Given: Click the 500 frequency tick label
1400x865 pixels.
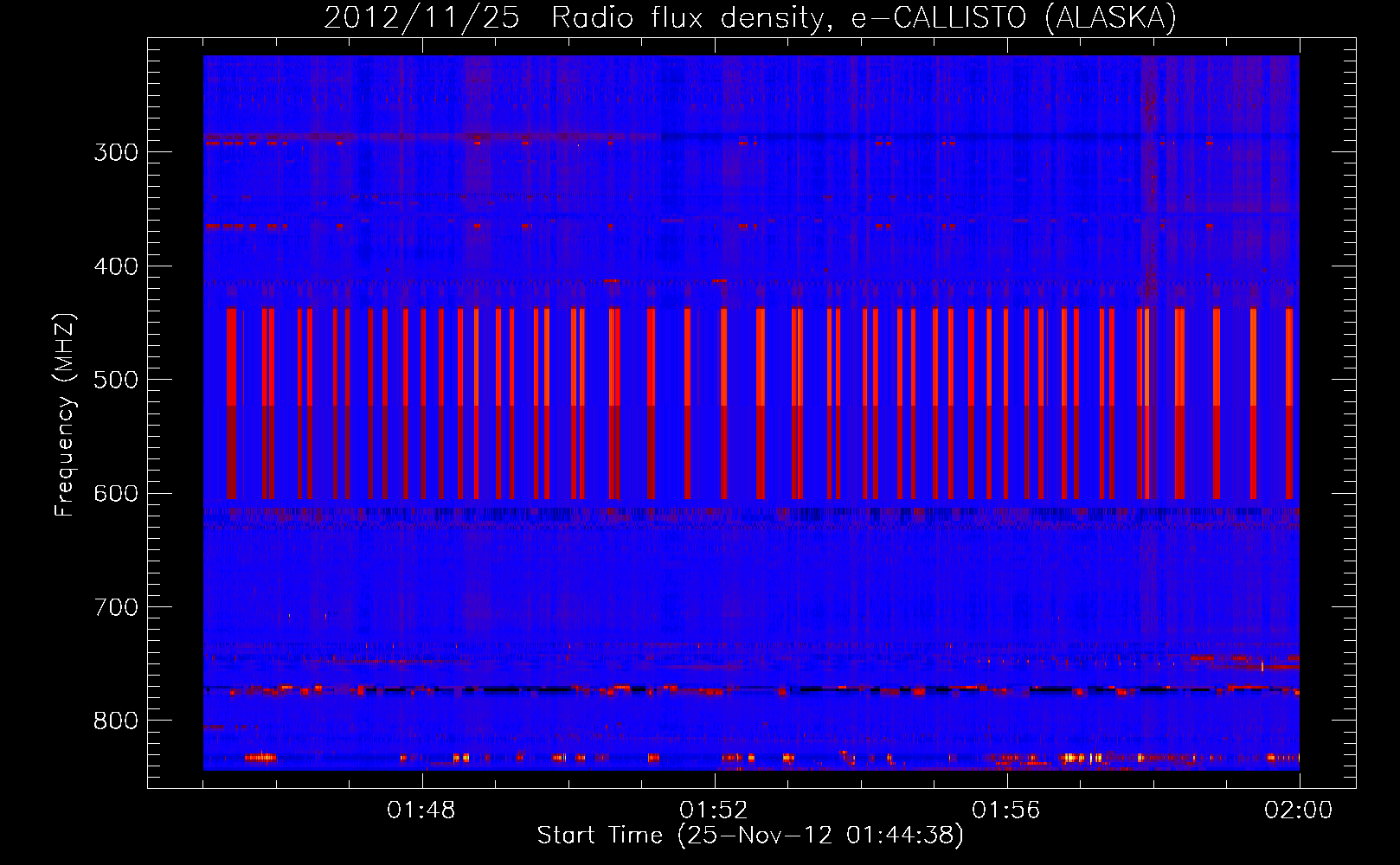Looking at the screenshot, I should tap(116, 380).
